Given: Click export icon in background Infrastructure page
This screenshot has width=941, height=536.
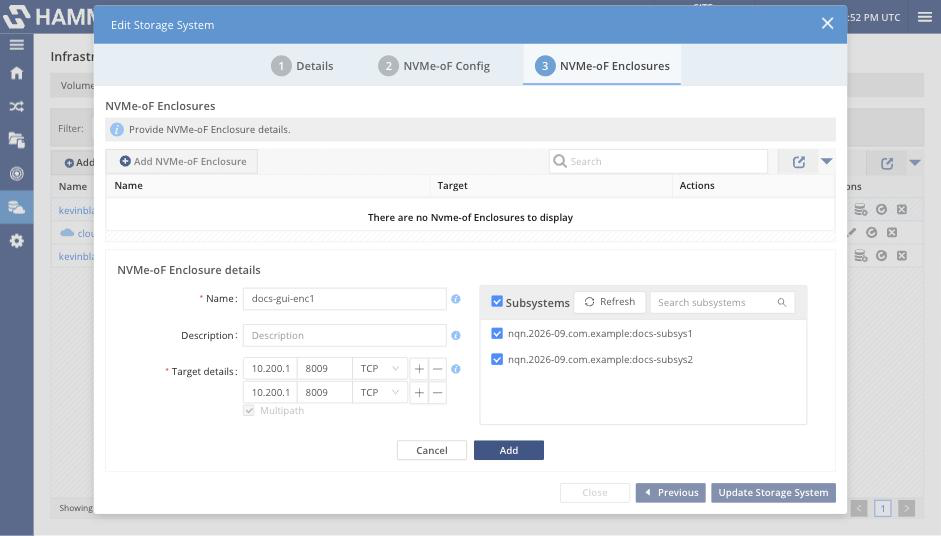Looking at the screenshot, I should (887, 163).
